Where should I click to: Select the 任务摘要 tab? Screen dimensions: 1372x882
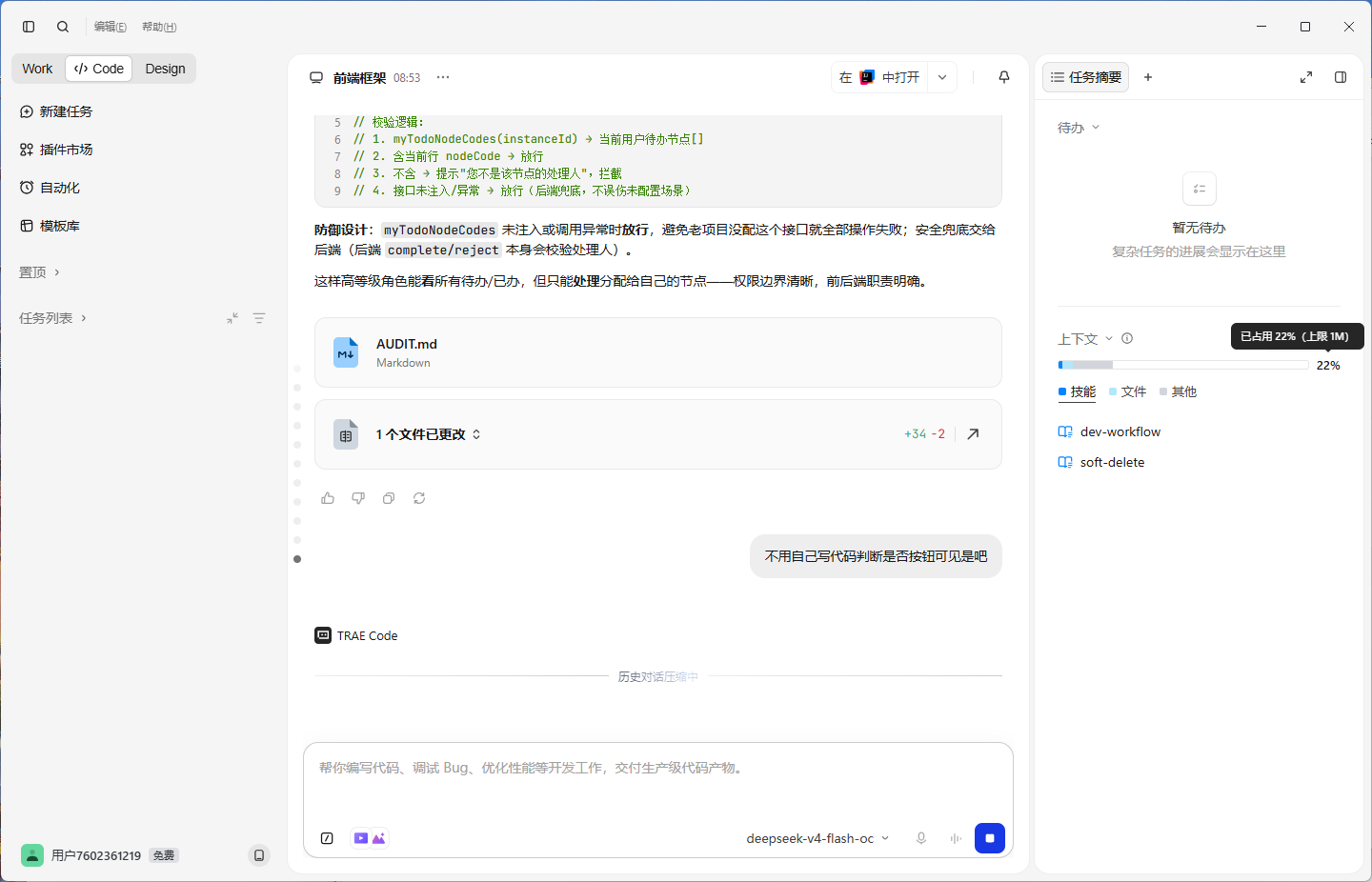(x=1086, y=77)
